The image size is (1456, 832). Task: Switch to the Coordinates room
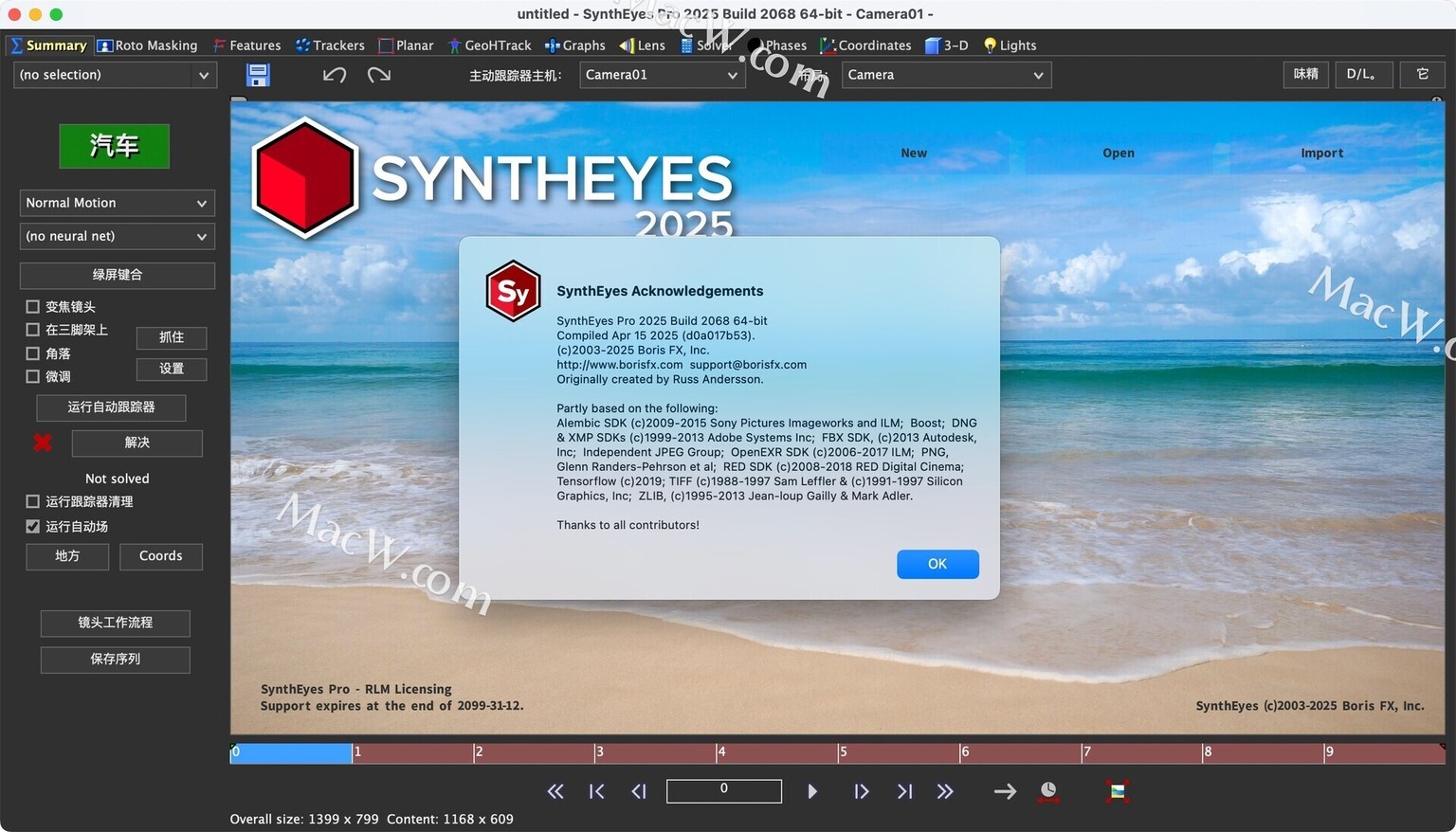tap(865, 45)
